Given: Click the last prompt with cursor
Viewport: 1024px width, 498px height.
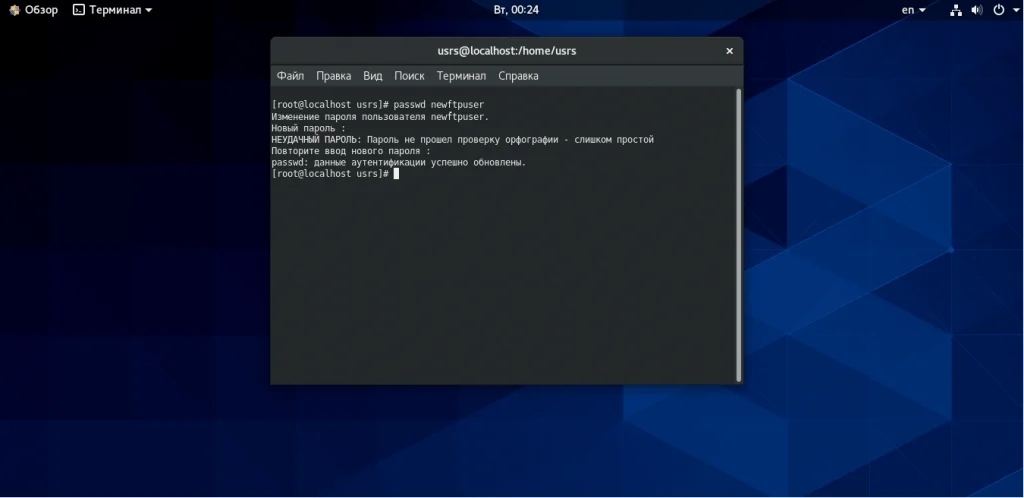Looking at the screenshot, I should pos(335,174).
